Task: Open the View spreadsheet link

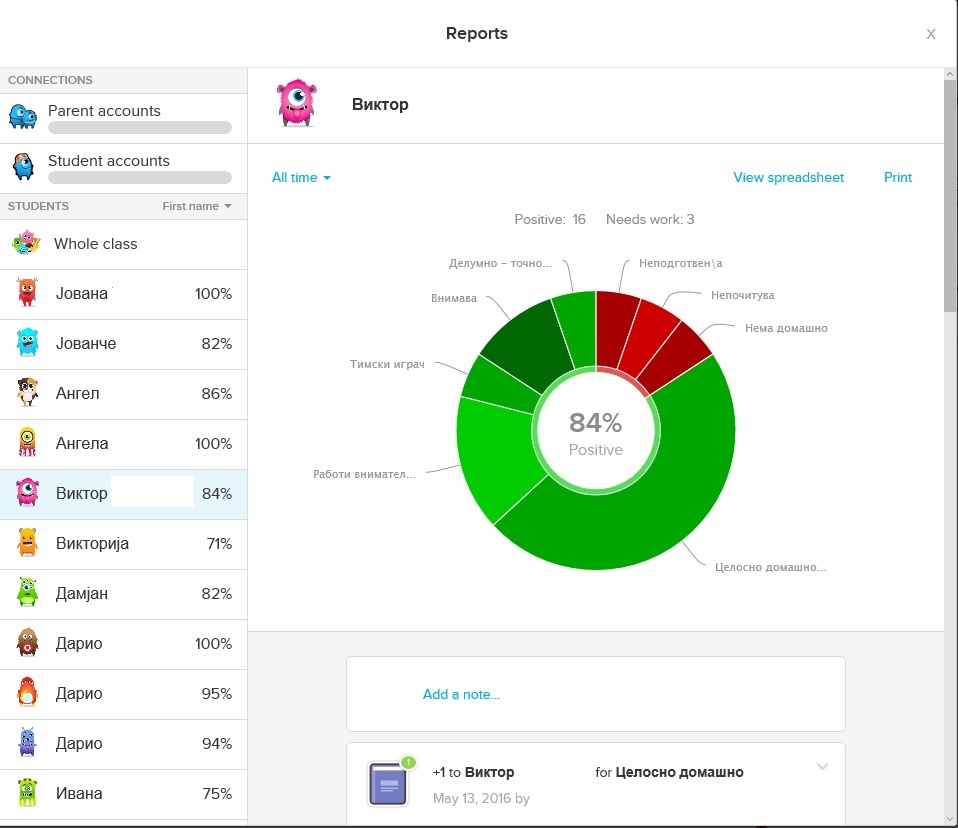Action: click(788, 178)
